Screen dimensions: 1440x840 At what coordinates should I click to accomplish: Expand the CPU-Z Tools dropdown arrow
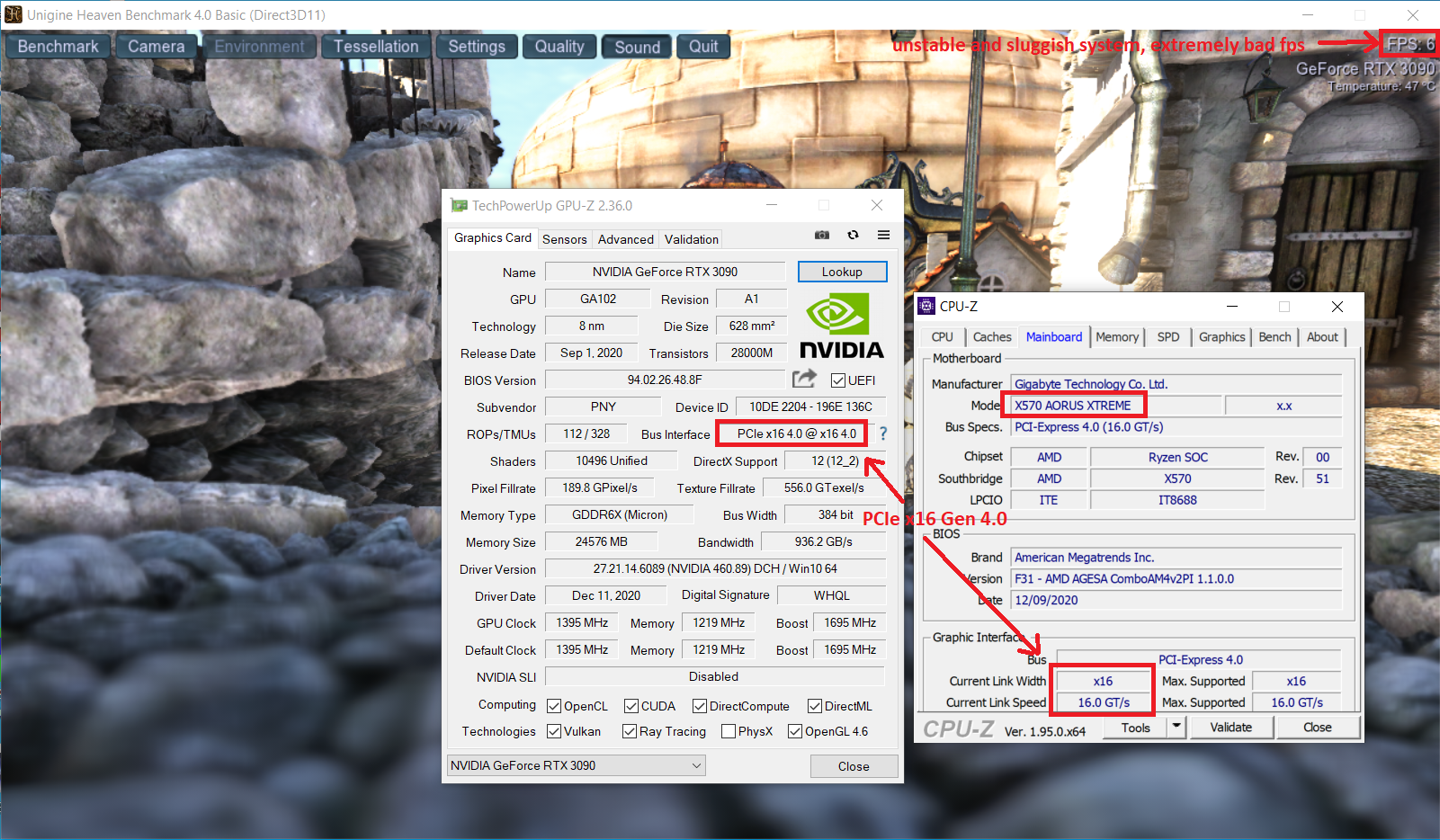pyautogui.click(x=1176, y=727)
